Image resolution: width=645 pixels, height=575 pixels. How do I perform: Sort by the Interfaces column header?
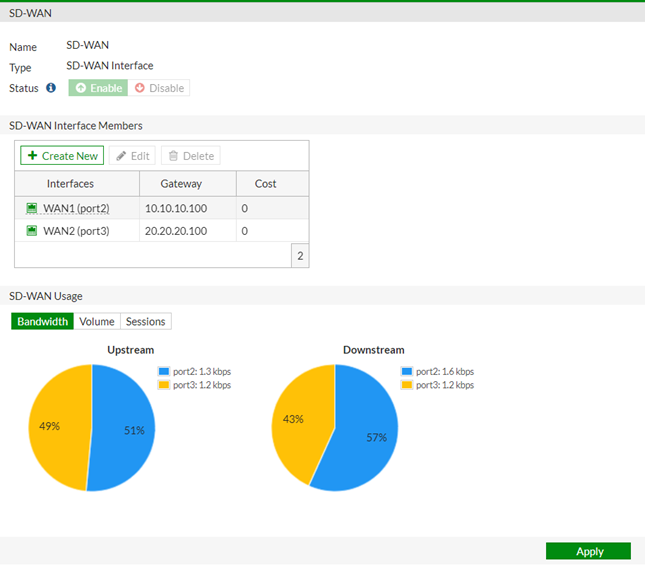tap(70, 184)
